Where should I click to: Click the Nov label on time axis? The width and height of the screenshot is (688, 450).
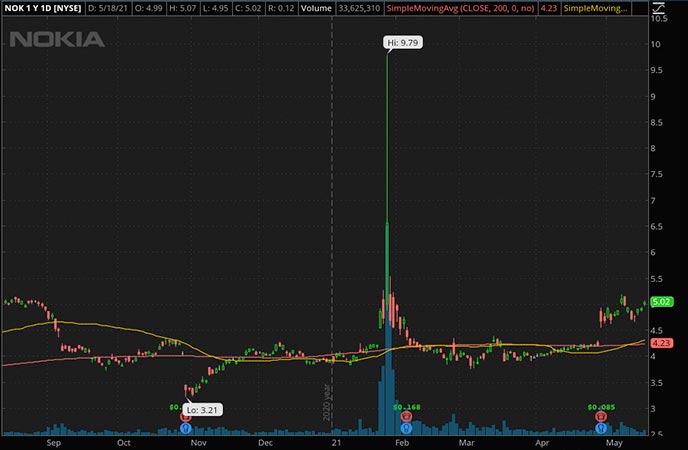tap(198, 443)
